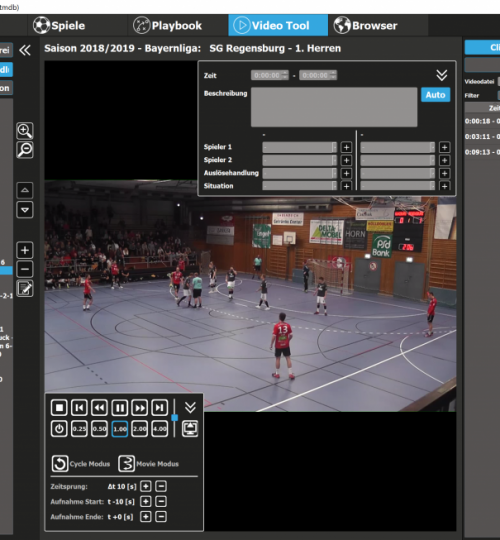Increase Aufnahme Start offset

point(146,501)
